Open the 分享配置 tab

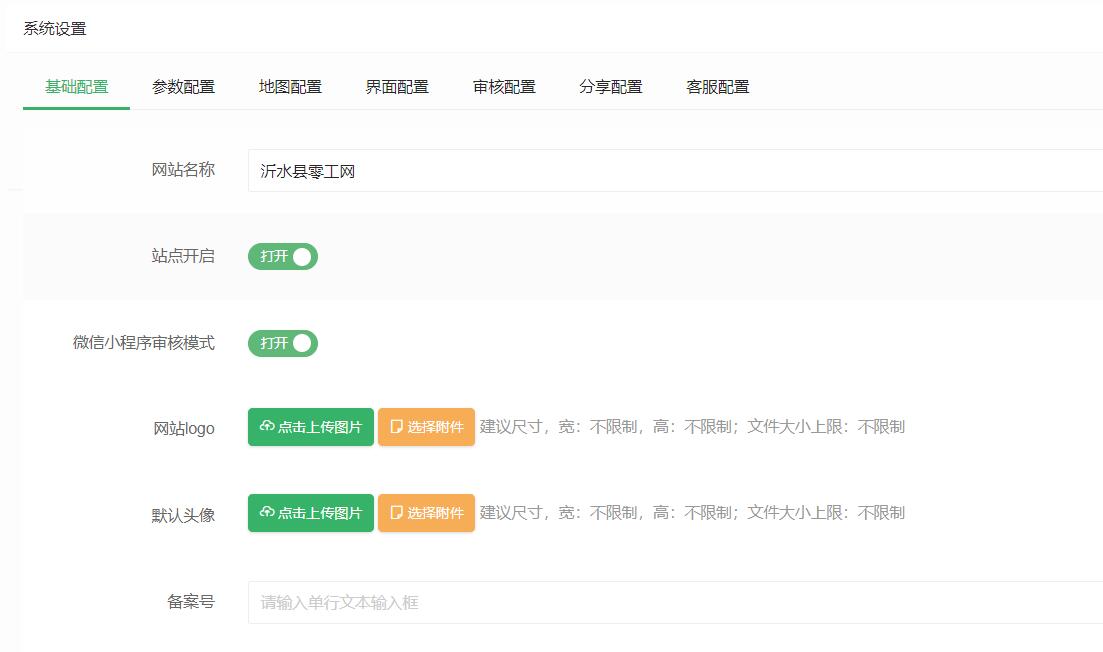tap(611, 87)
